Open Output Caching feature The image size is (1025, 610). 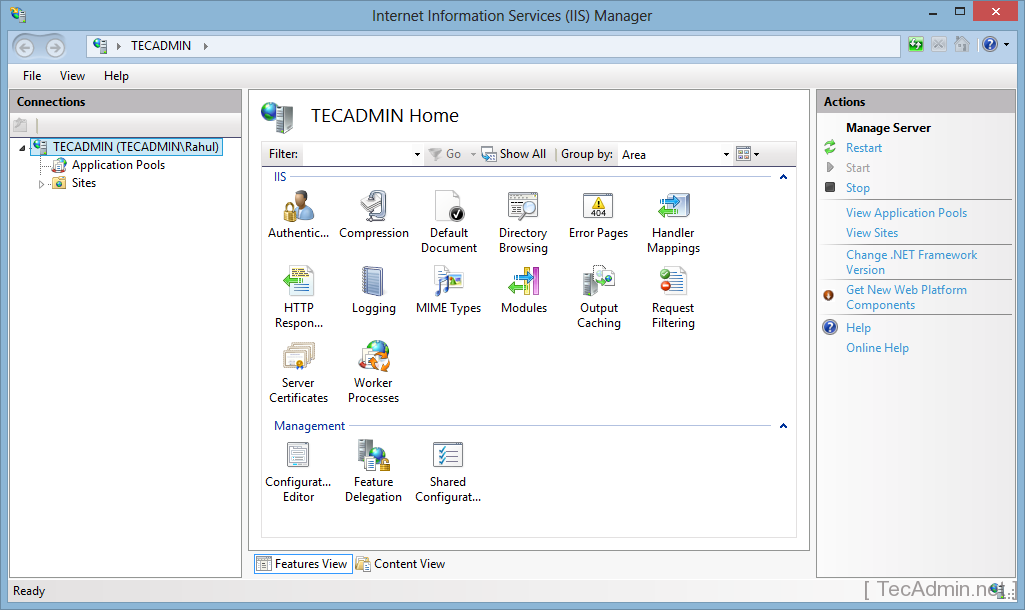click(599, 297)
